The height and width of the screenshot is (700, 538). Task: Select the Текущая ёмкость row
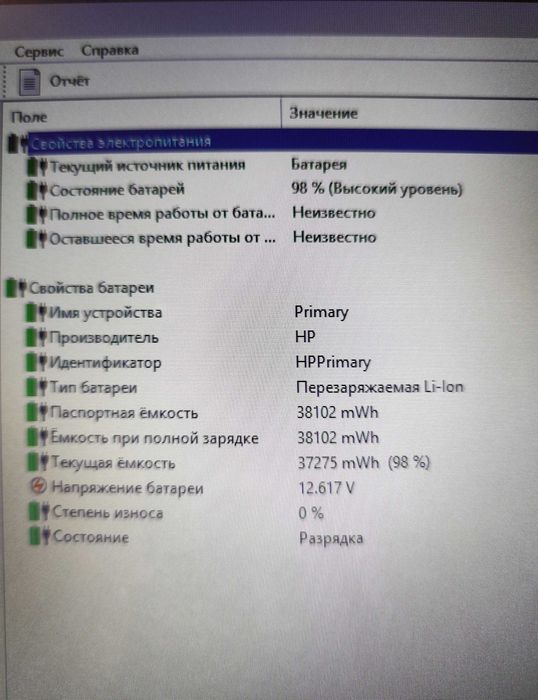pyautogui.click(x=113, y=462)
